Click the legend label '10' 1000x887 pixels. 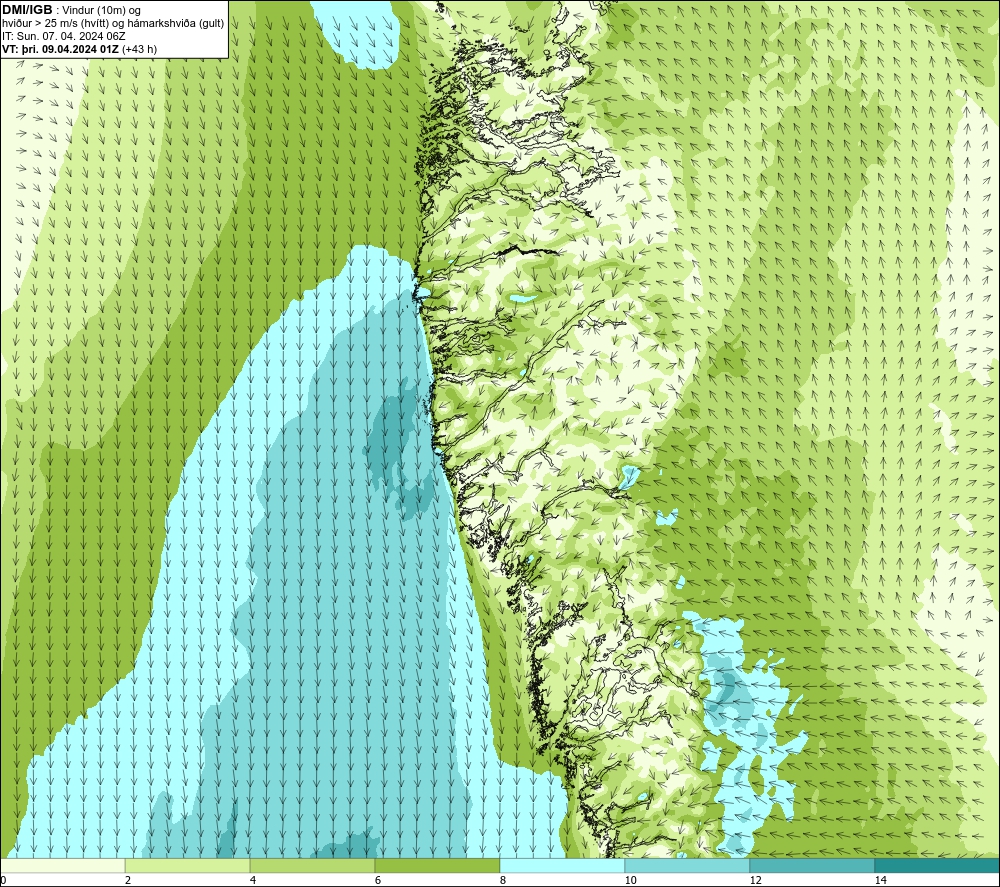[x=631, y=880]
